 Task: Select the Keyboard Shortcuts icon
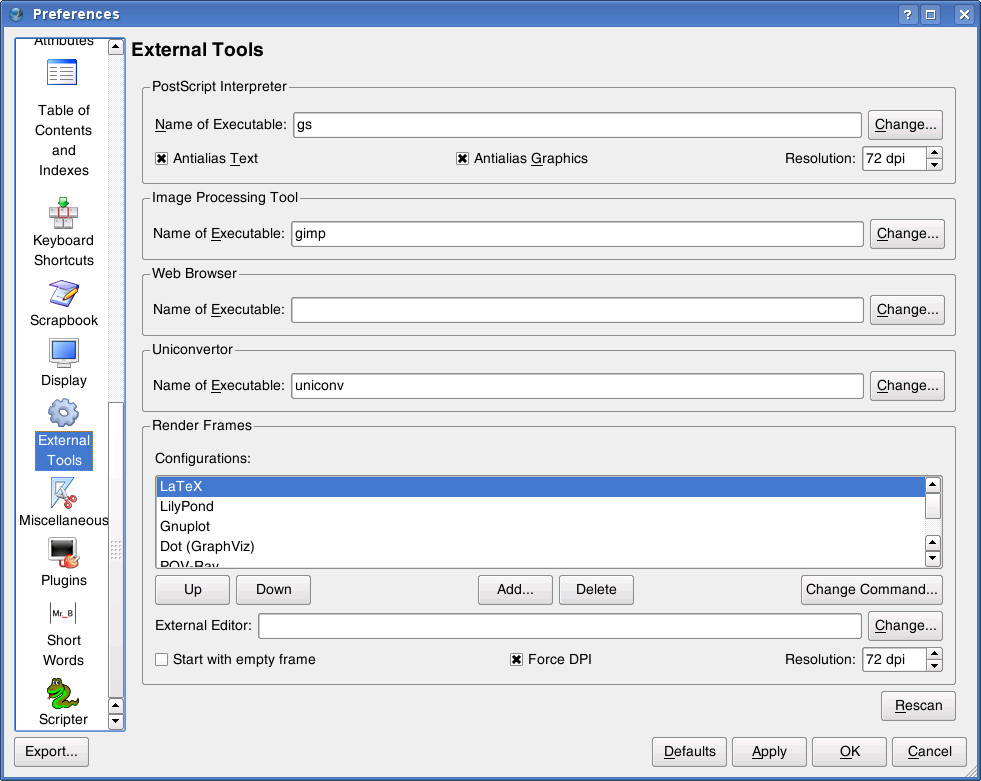(x=63, y=214)
